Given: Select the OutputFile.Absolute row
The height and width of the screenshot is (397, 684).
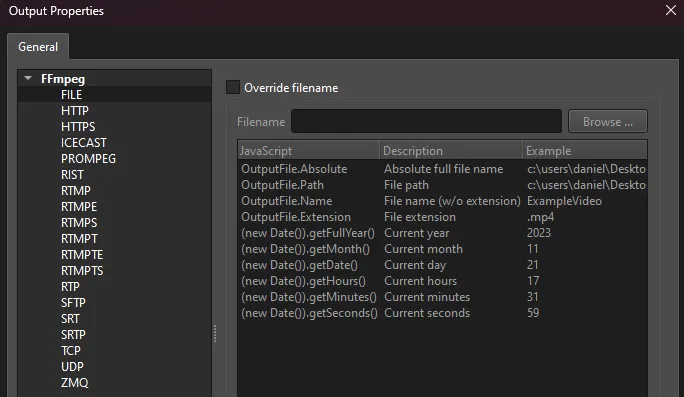Looking at the screenshot, I should [x=442, y=169].
